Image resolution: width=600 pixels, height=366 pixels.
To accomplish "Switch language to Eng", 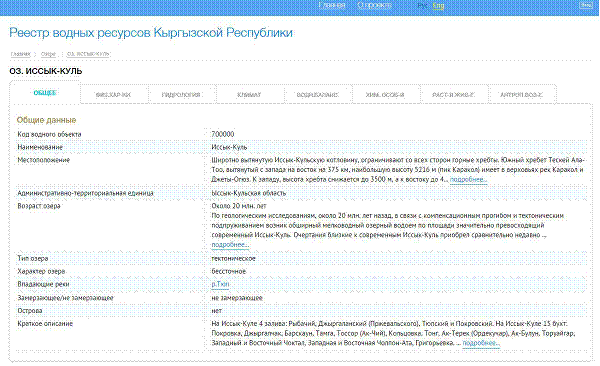I will (438, 6).
